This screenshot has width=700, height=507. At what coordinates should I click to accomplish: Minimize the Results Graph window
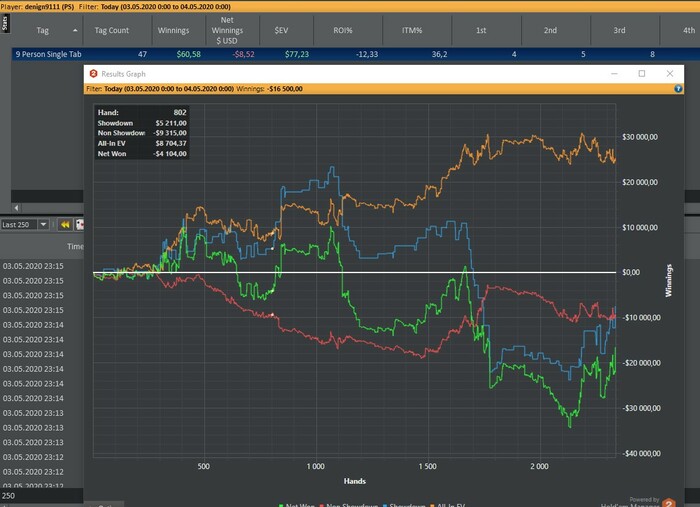(x=614, y=74)
